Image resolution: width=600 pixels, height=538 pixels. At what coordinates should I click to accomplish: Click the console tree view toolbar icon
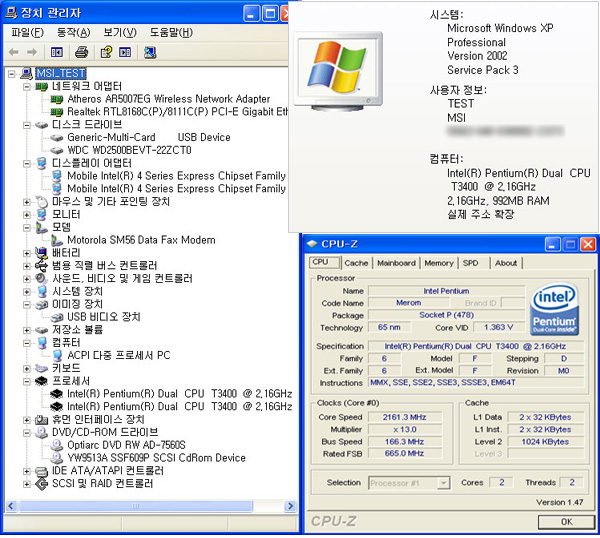[57, 52]
